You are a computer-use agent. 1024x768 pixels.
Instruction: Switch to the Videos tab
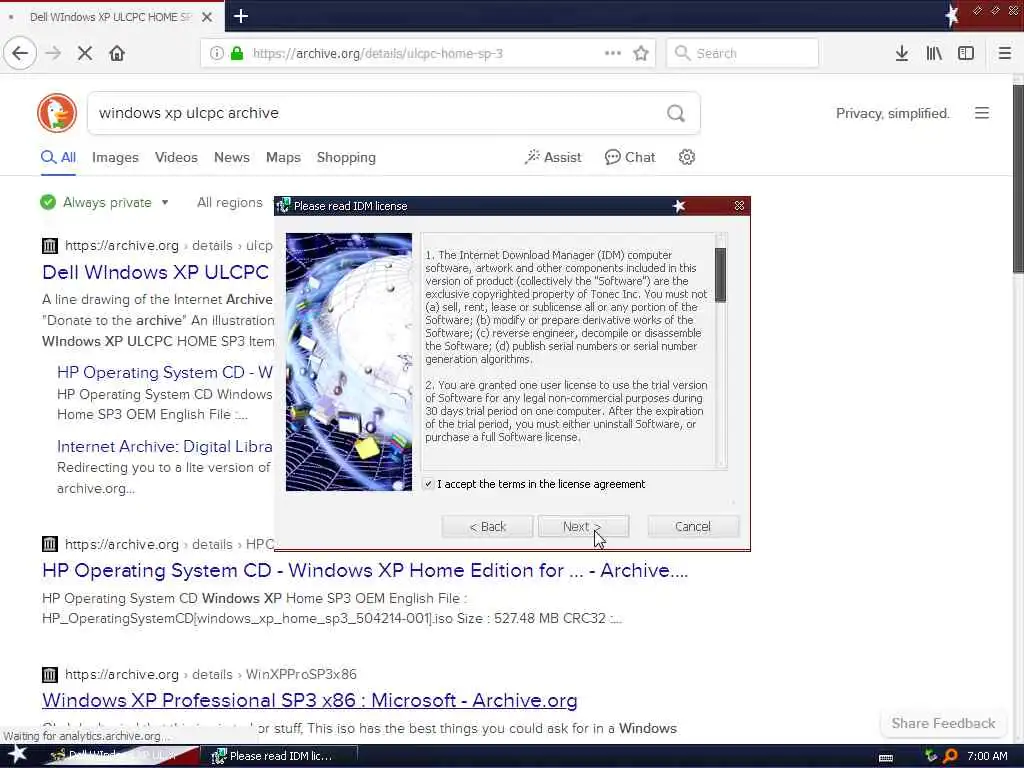tap(176, 157)
